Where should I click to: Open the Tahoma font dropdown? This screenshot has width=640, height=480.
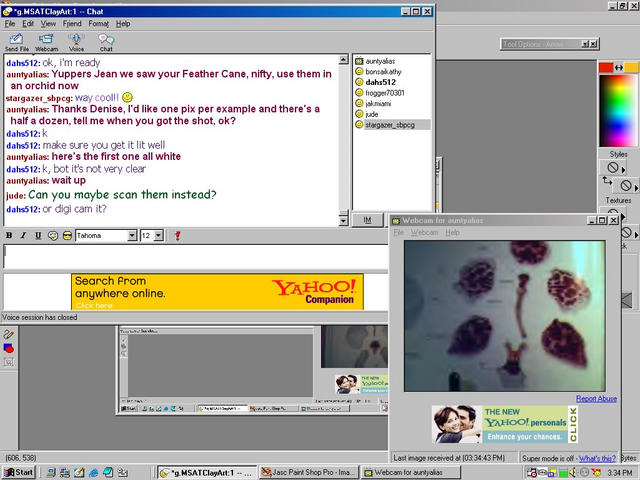coord(132,236)
